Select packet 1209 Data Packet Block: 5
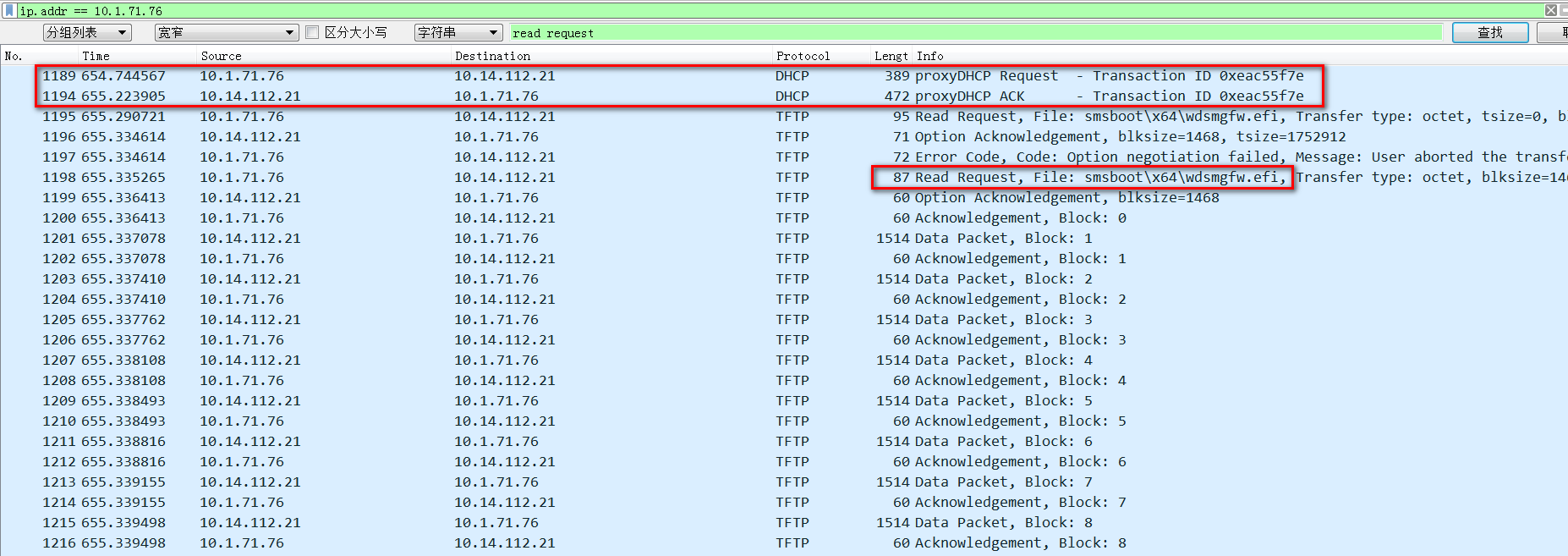The width and height of the screenshot is (1568, 556). (784, 400)
